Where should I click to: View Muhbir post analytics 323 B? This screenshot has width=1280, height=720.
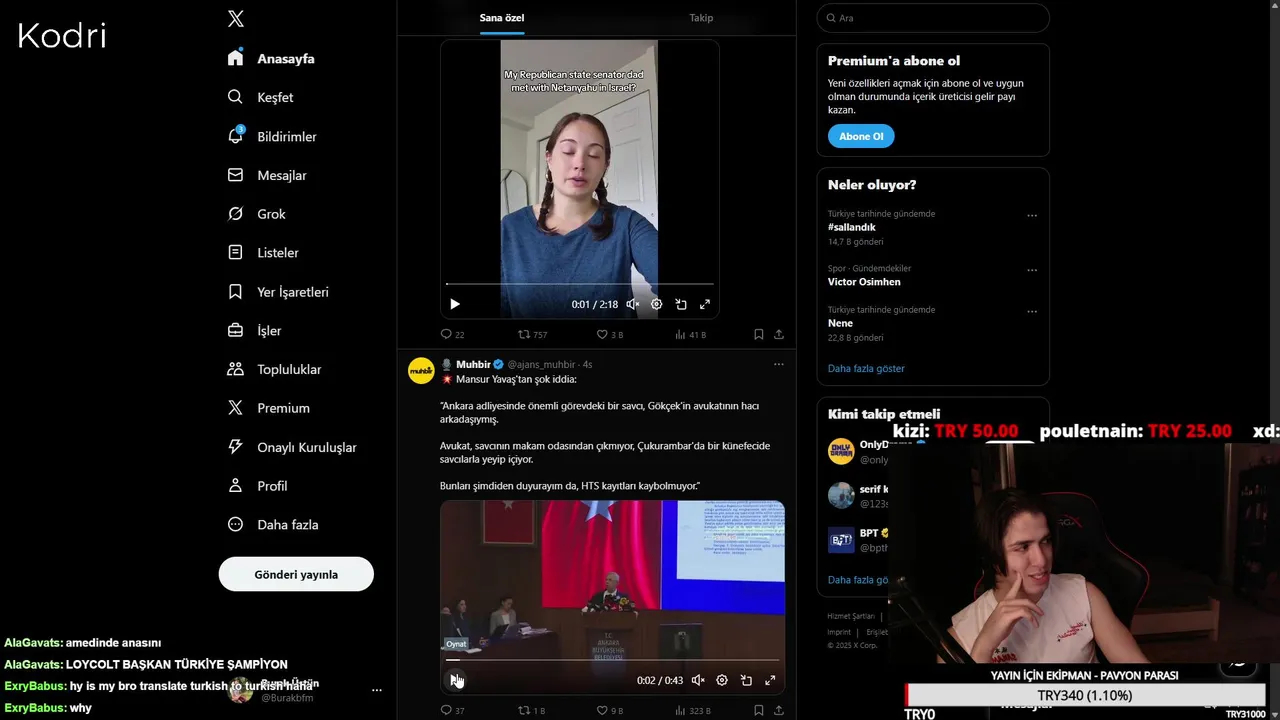coord(693,710)
